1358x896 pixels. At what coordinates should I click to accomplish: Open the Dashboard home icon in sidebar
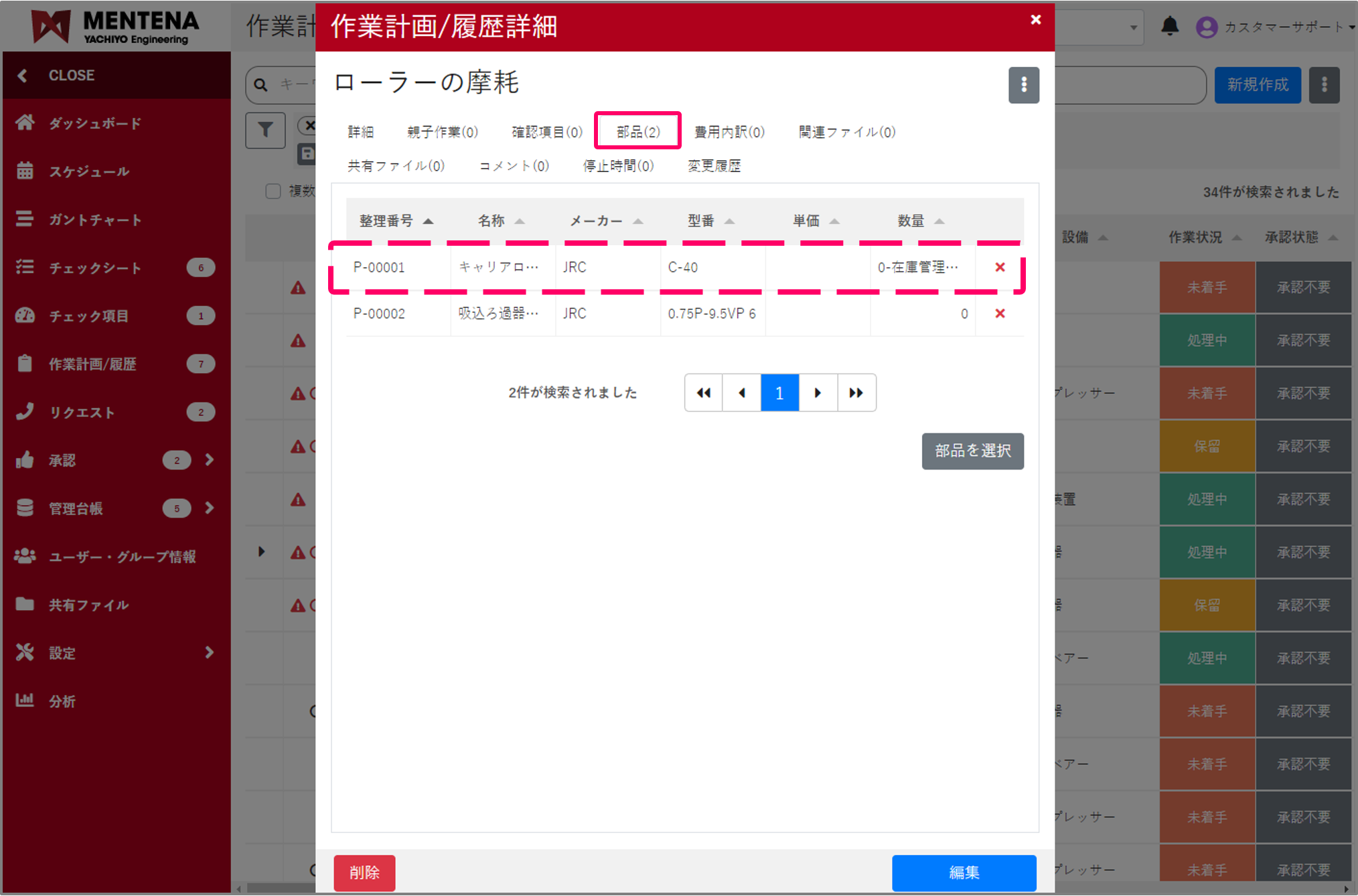click(x=25, y=123)
